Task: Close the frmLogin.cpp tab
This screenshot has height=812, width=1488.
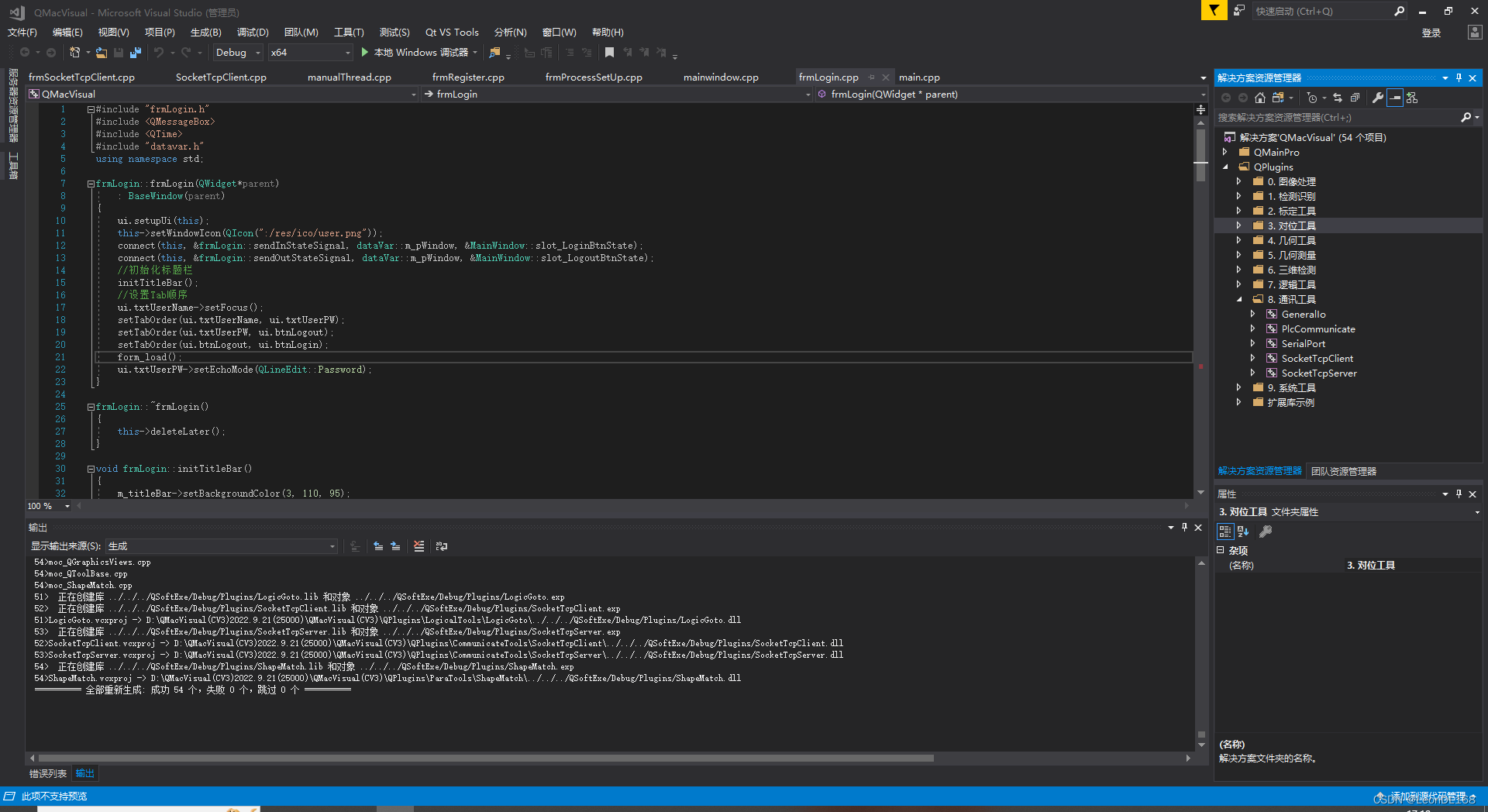Action: (x=886, y=77)
